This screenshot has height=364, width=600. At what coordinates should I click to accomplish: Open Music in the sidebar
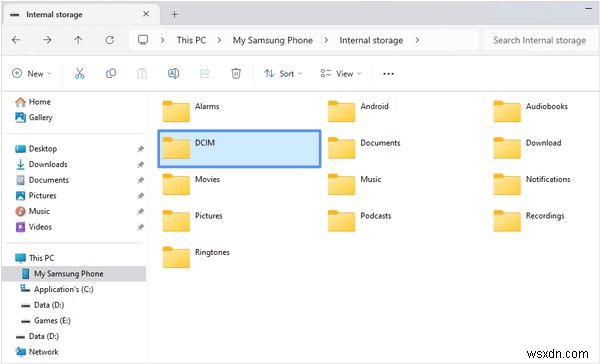pos(33,212)
